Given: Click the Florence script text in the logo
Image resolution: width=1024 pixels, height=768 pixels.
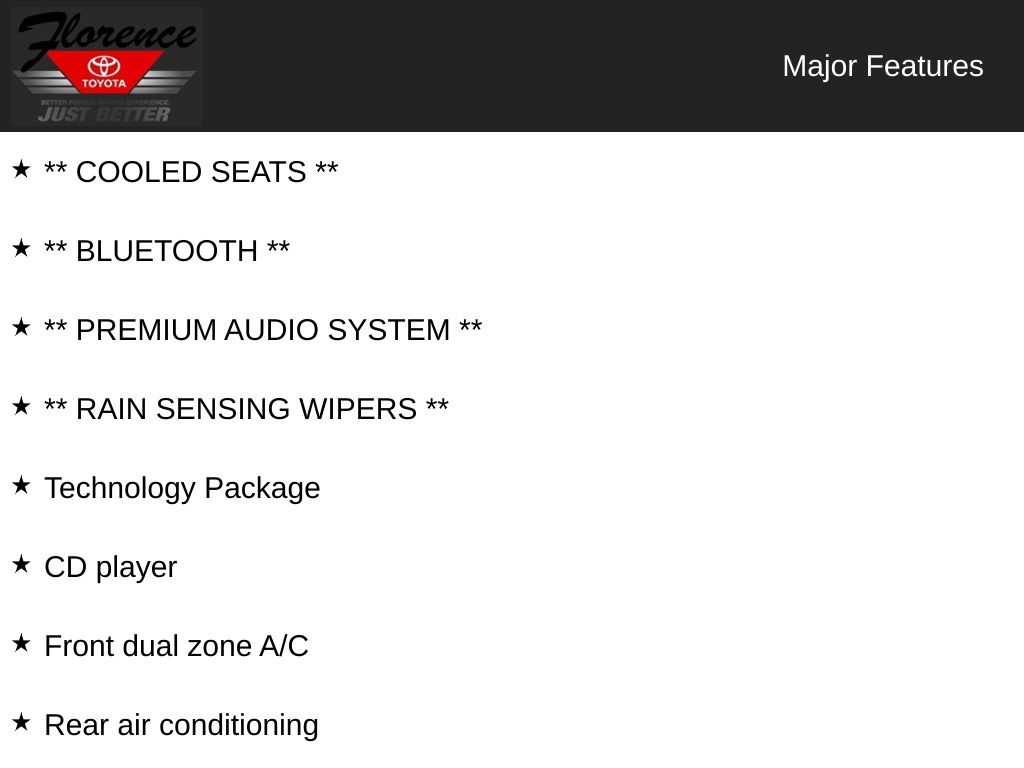Looking at the screenshot, I should [x=105, y=35].
